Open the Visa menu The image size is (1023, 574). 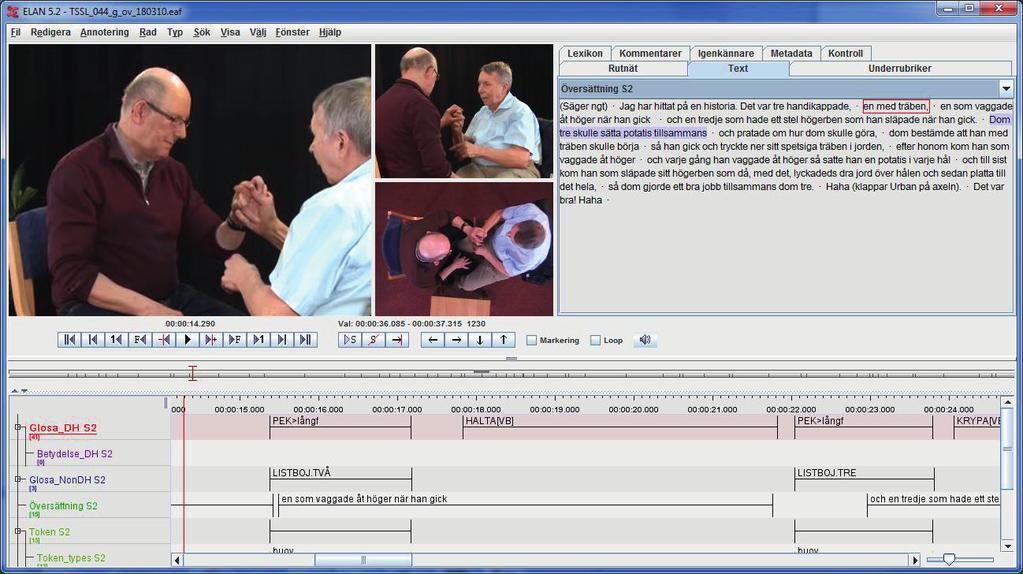click(230, 32)
